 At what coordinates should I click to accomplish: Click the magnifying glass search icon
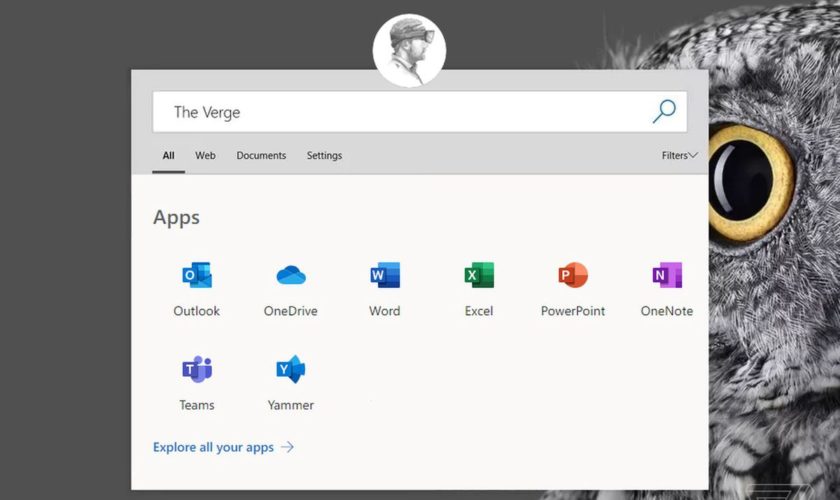(664, 112)
